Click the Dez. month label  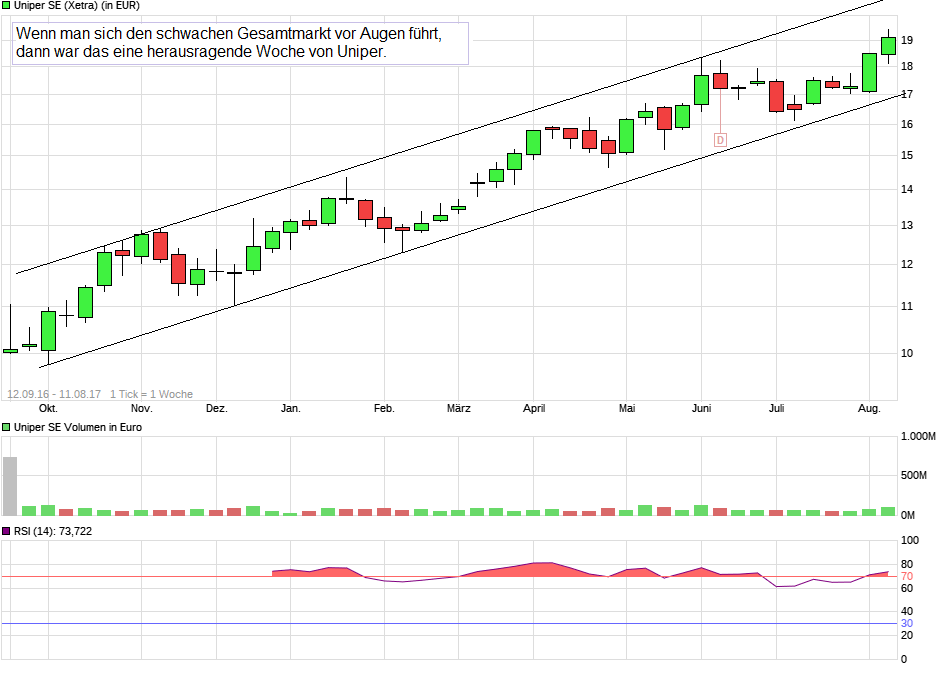click(x=217, y=409)
